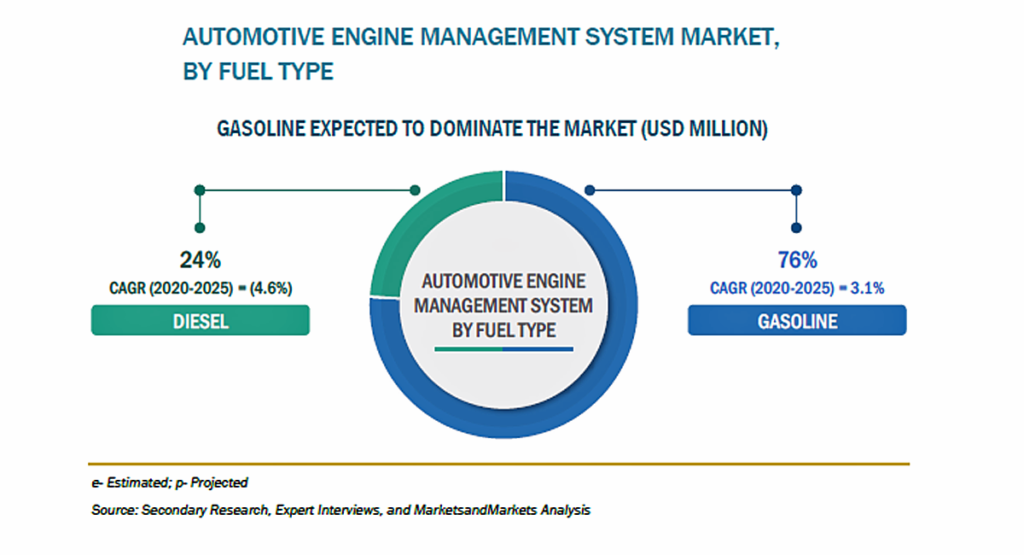Click the diesel CAGR (2020-2025) = (4.6%) text
The image size is (1024, 555).
[x=200, y=288]
